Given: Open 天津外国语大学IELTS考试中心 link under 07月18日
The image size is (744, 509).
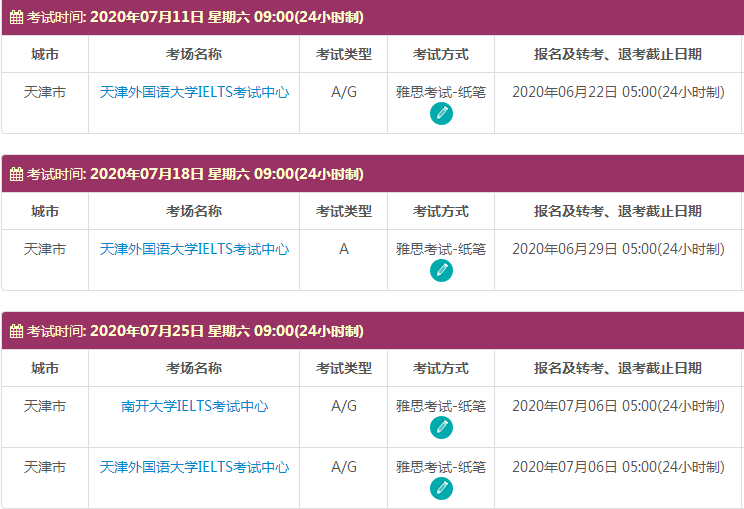Looking at the screenshot, I should click(x=194, y=249).
